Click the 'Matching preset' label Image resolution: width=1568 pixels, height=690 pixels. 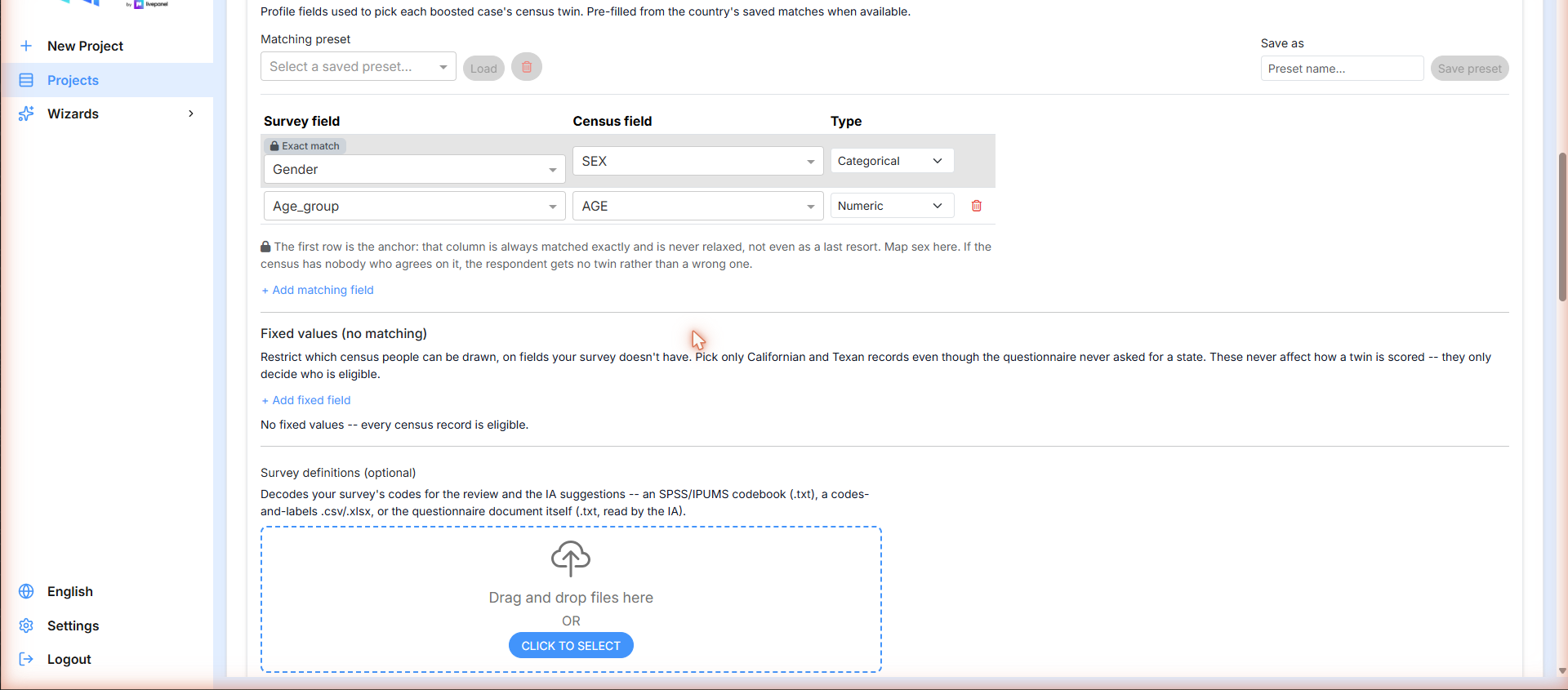coord(305,39)
